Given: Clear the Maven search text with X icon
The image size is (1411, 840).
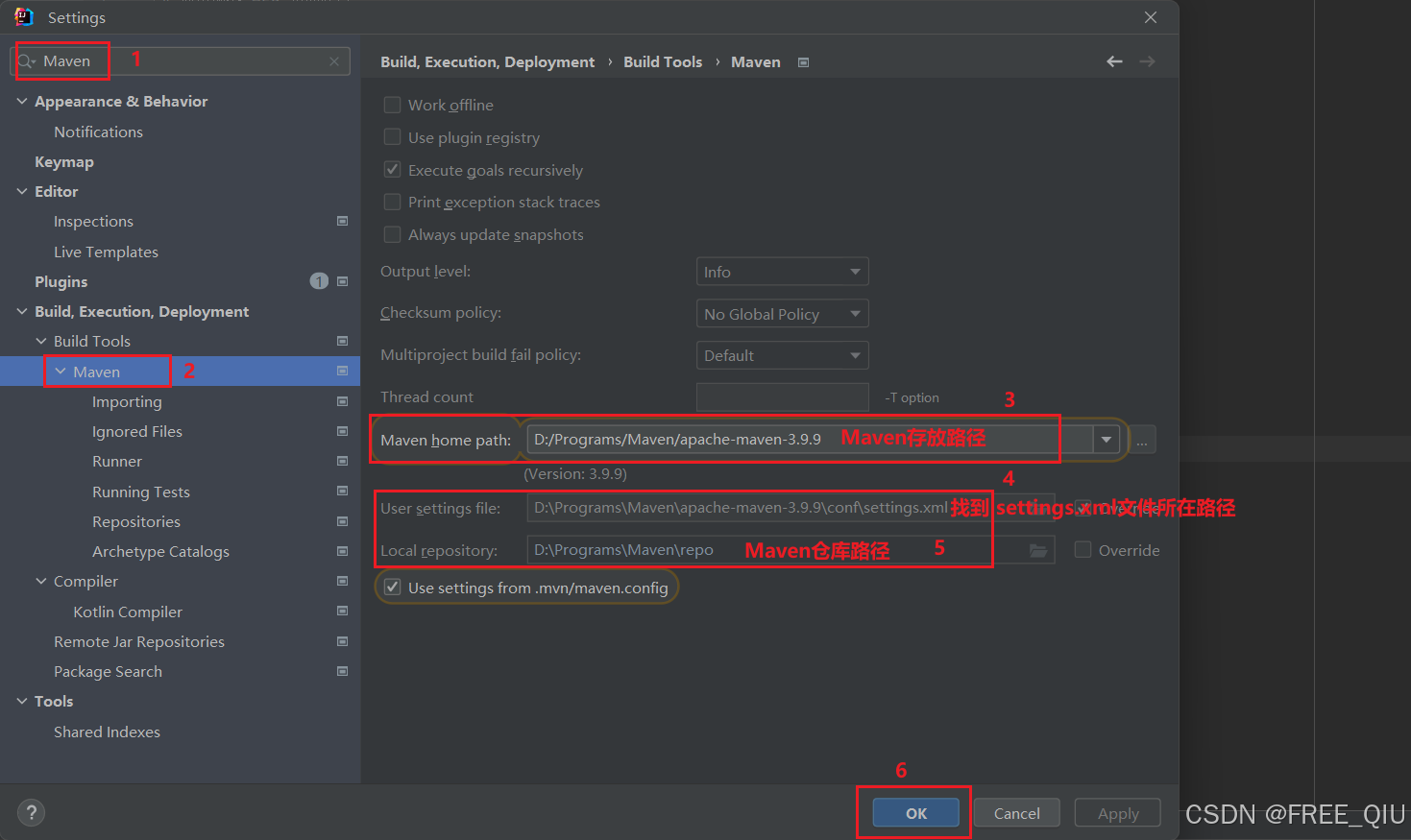Looking at the screenshot, I should (x=334, y=61).
